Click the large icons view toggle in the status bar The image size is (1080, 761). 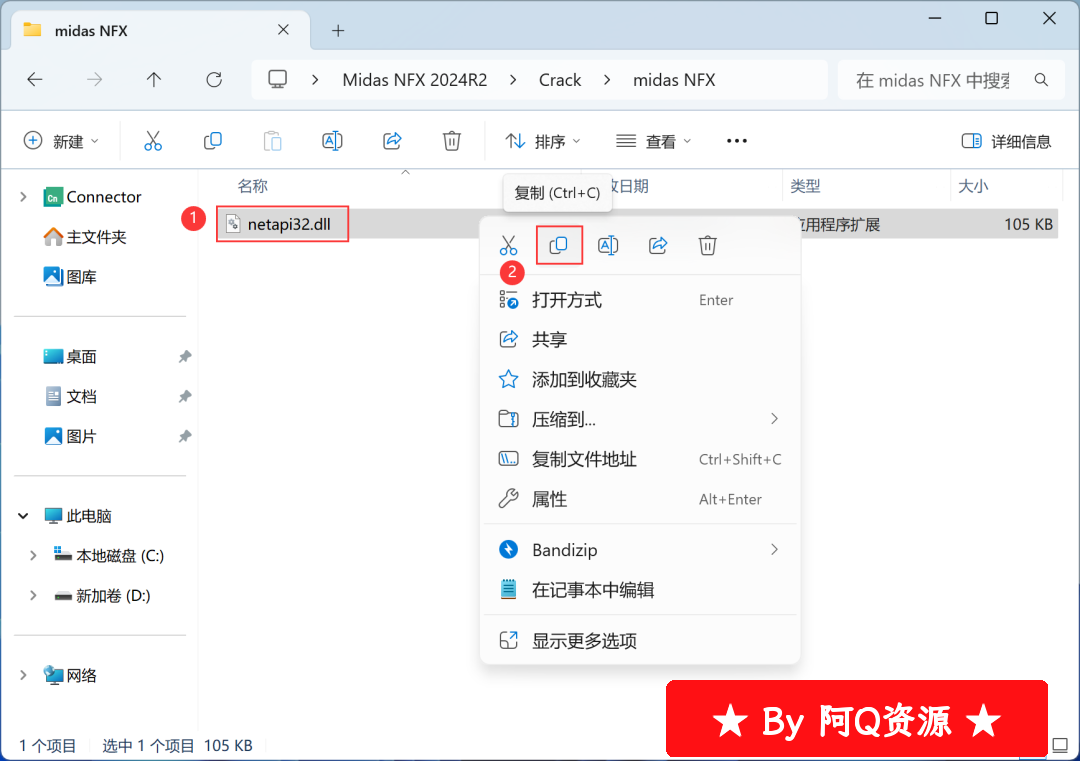1060,745
